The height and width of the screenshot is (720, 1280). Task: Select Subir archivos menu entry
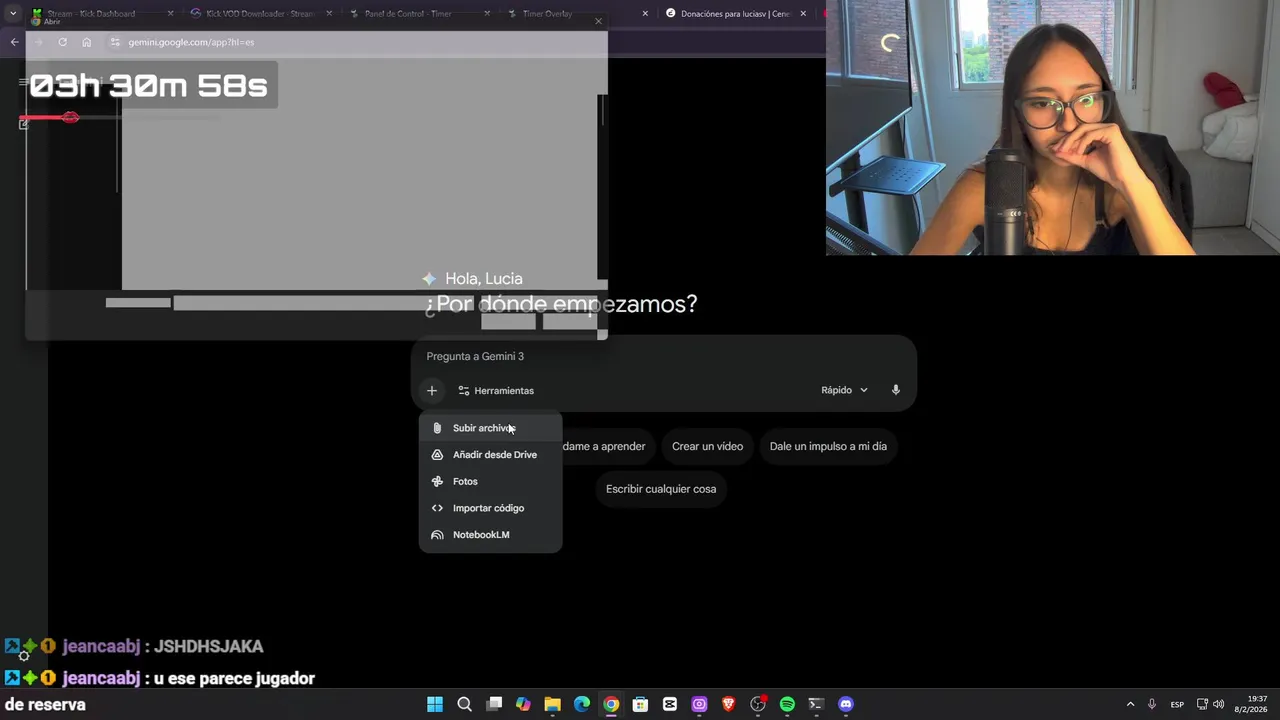point(490,428)
